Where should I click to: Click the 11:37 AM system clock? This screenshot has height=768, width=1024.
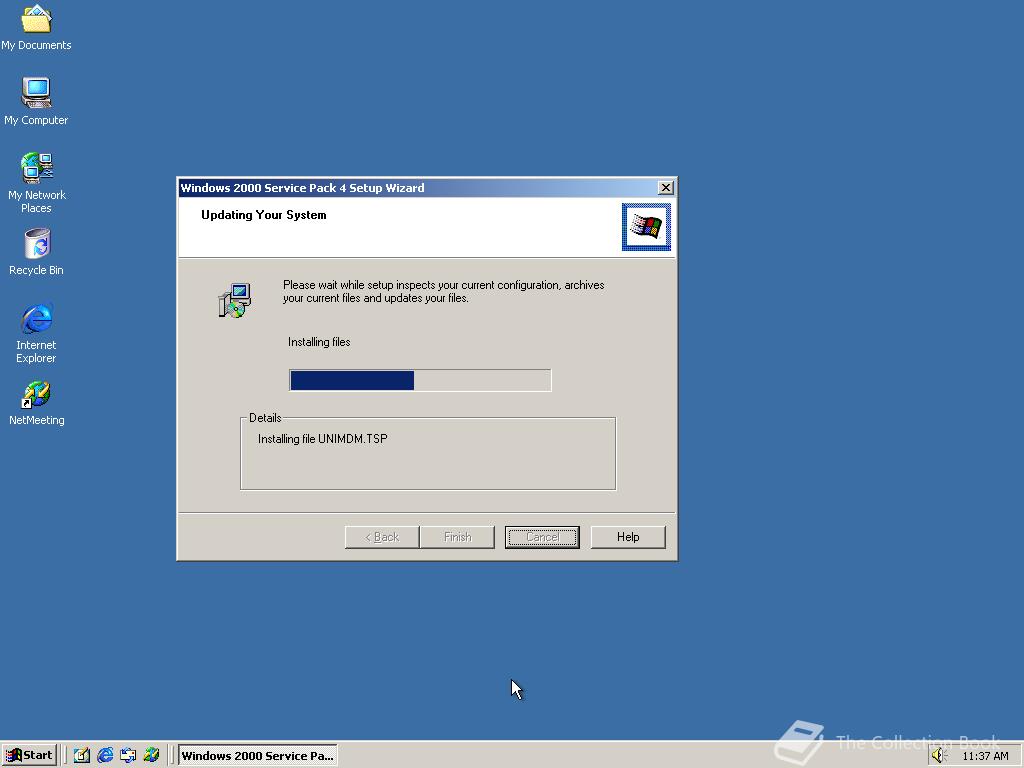(x=985, y=756)
